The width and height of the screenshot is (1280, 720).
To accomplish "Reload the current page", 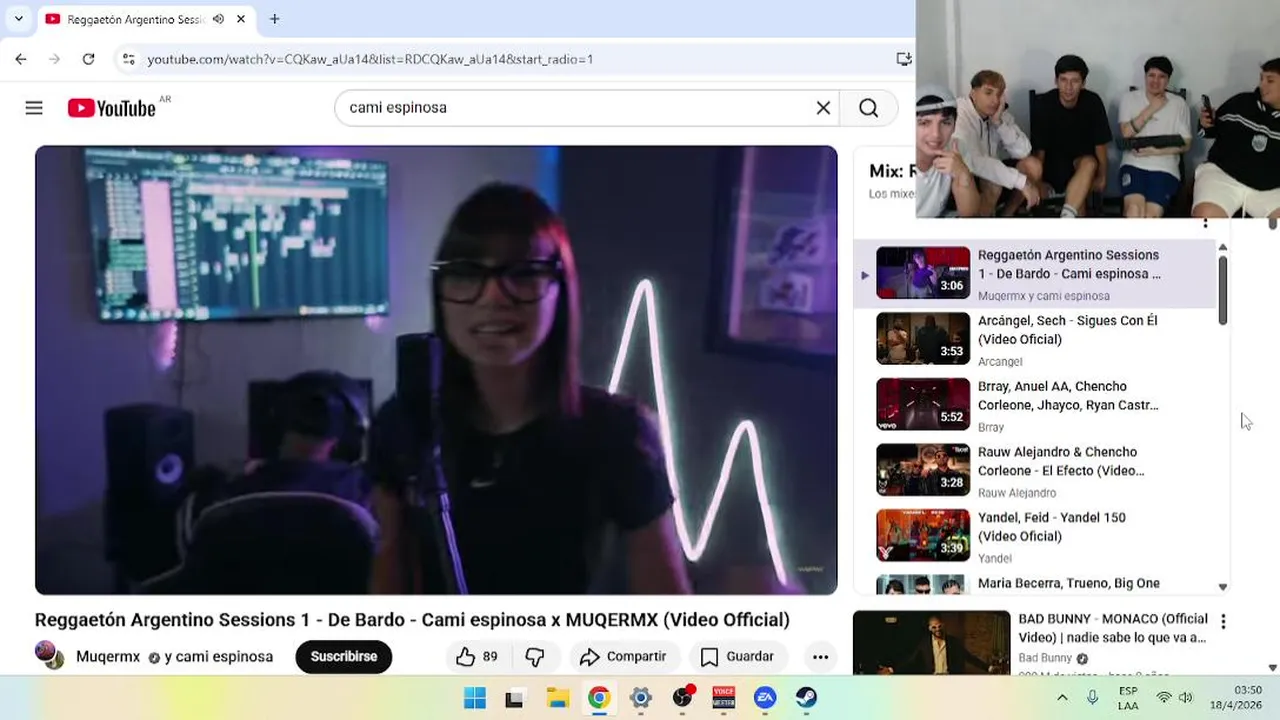I will point(88,59).
